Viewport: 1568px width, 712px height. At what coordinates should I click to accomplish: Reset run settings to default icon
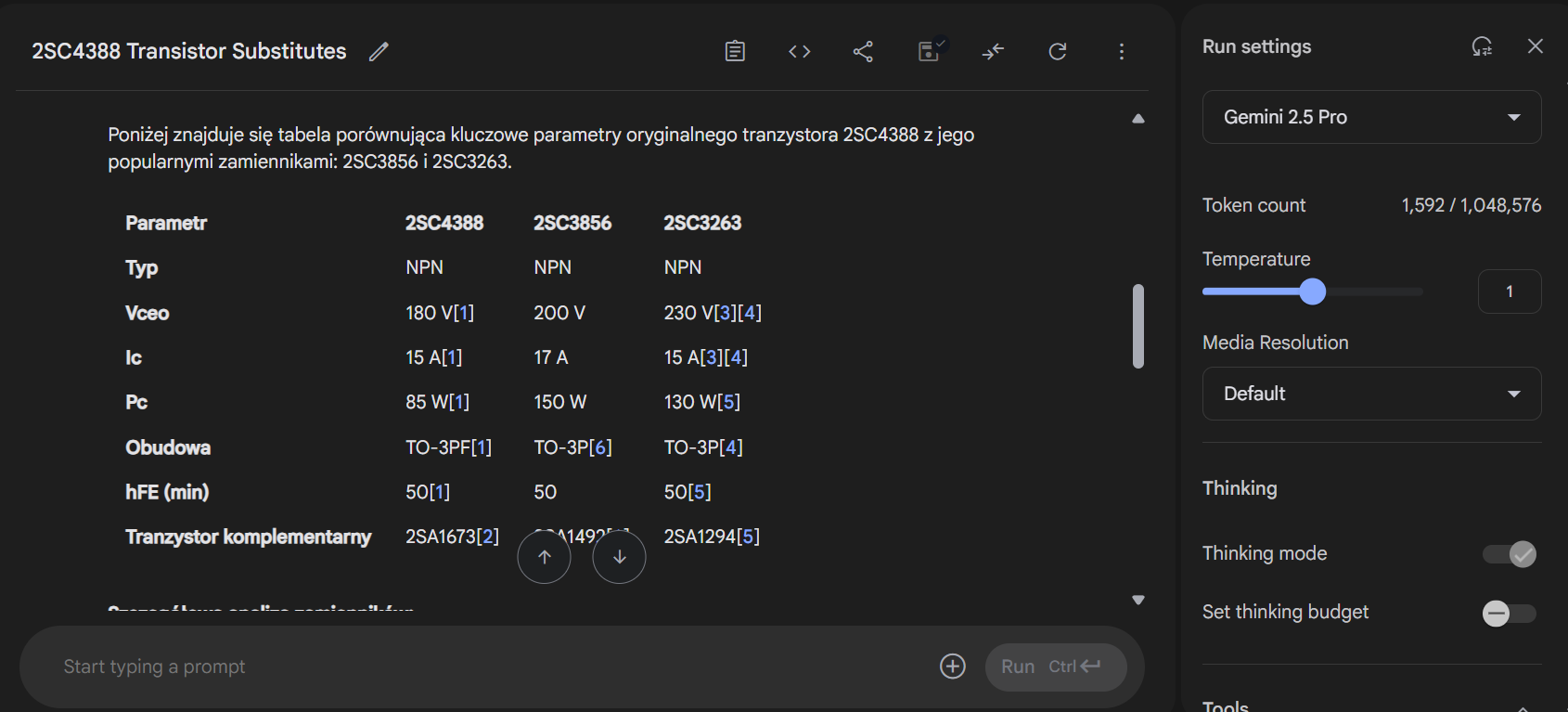pos(1482,46)
